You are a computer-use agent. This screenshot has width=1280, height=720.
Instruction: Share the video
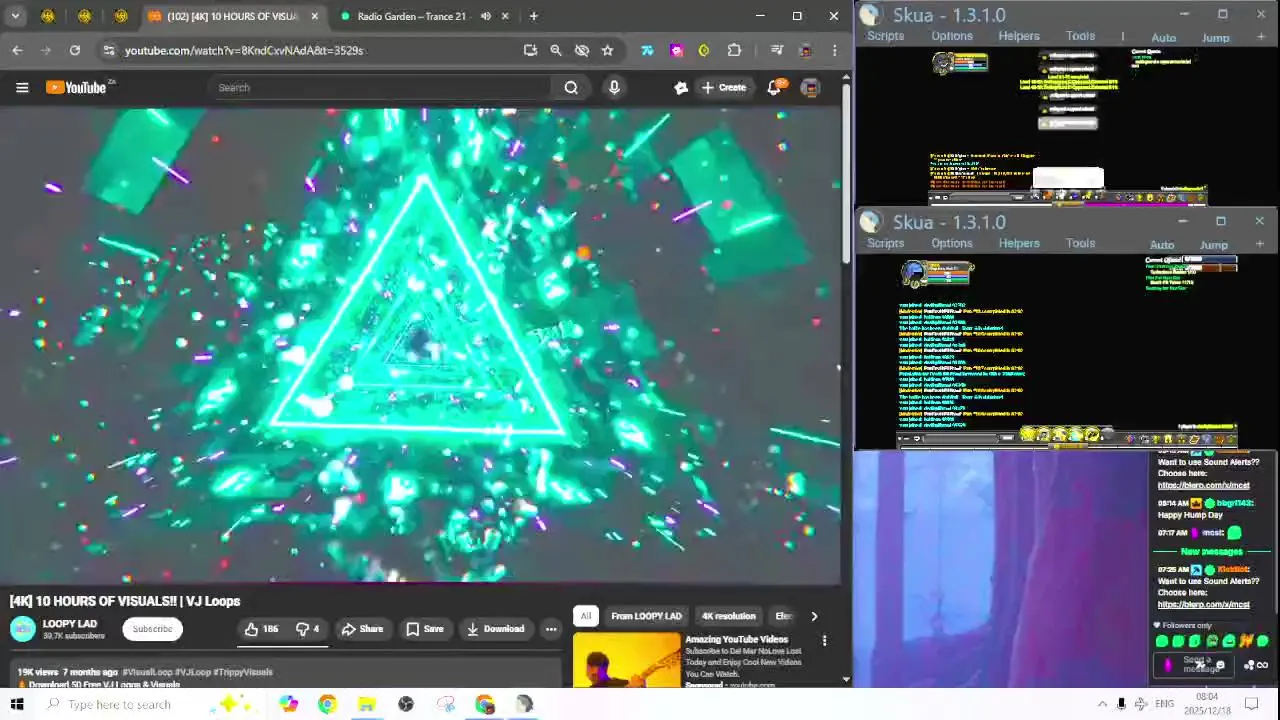click(x=362, y=629)
